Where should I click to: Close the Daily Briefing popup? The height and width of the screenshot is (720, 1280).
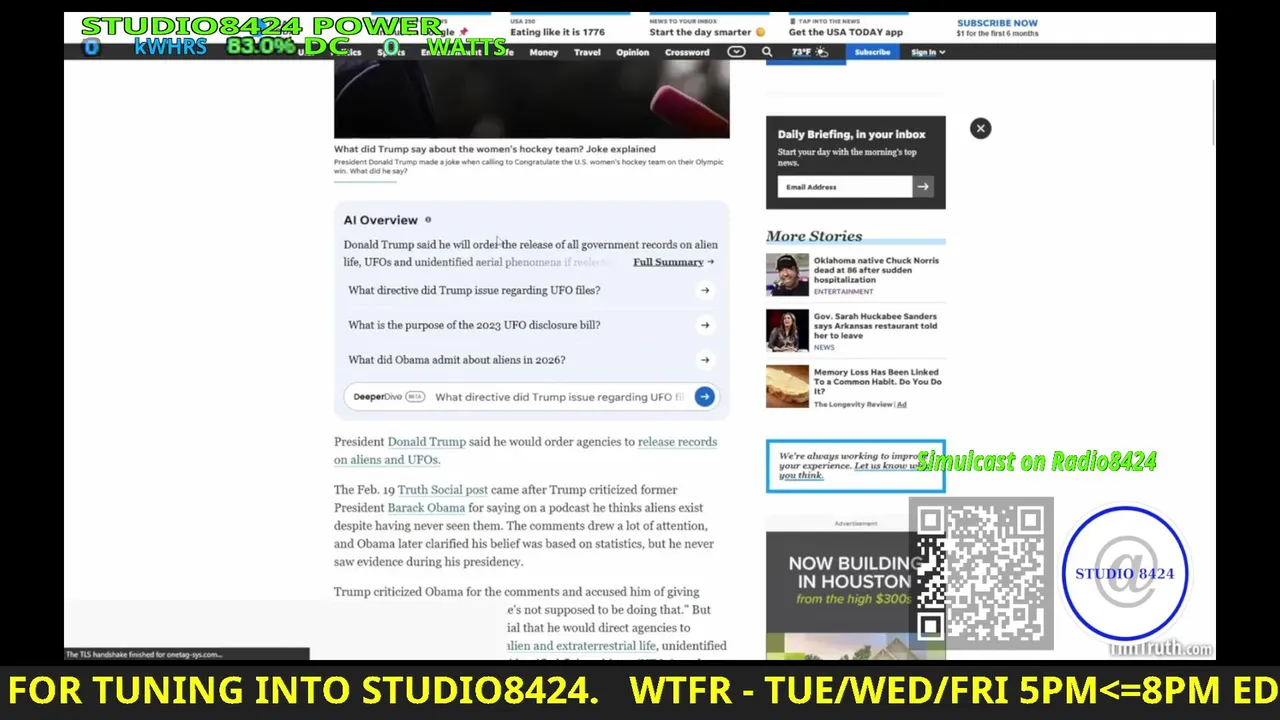coord(980,128)
